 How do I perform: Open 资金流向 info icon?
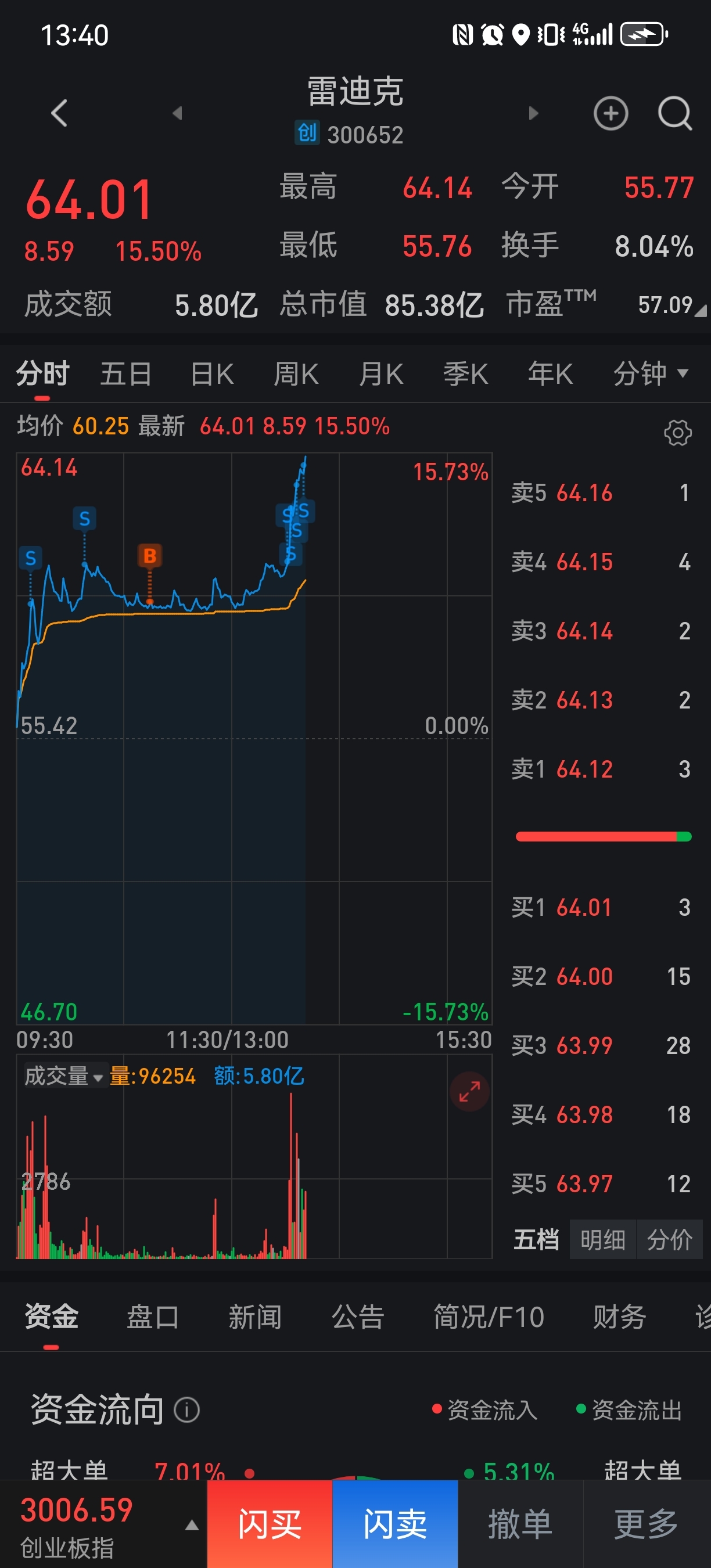coord(187,1409)
